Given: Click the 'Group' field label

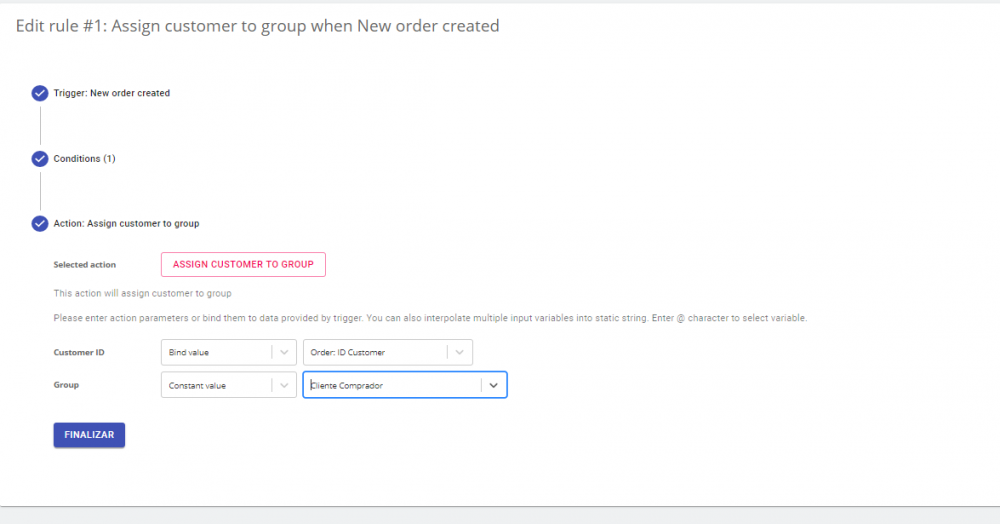Looking at the screenshot, I should coord(66,385).
